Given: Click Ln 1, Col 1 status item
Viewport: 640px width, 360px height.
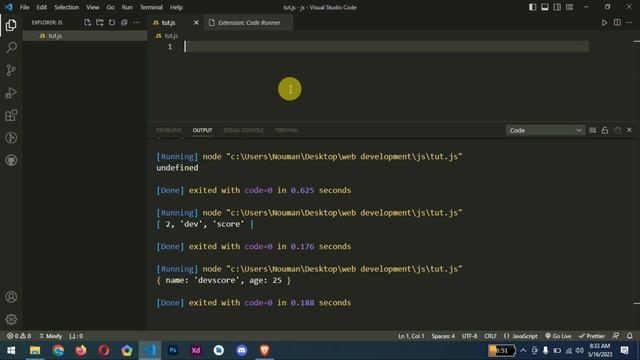Looking at the screenshot, I should [411, 336].
